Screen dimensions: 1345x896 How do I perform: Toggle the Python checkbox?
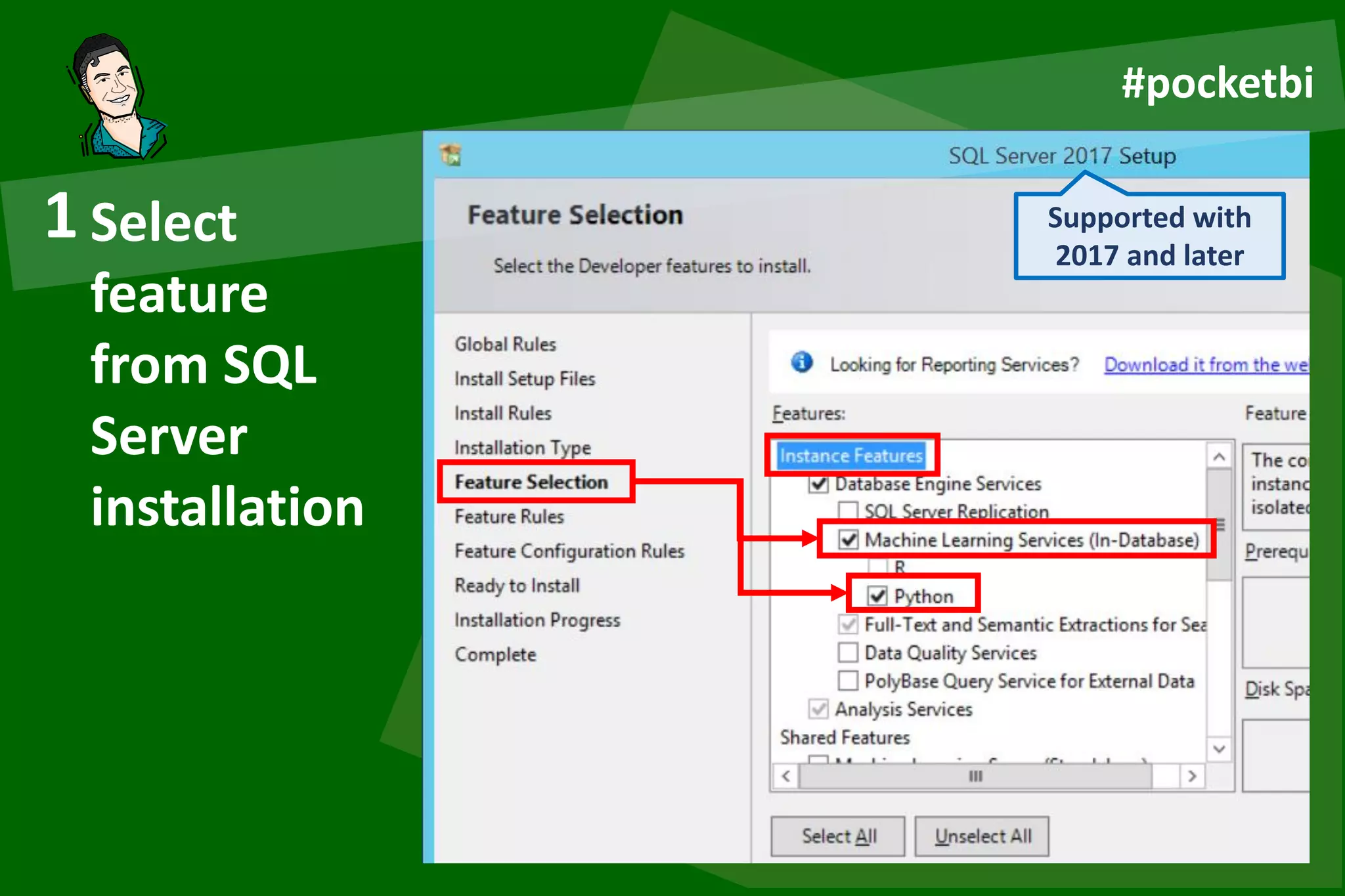pos(877,595)
